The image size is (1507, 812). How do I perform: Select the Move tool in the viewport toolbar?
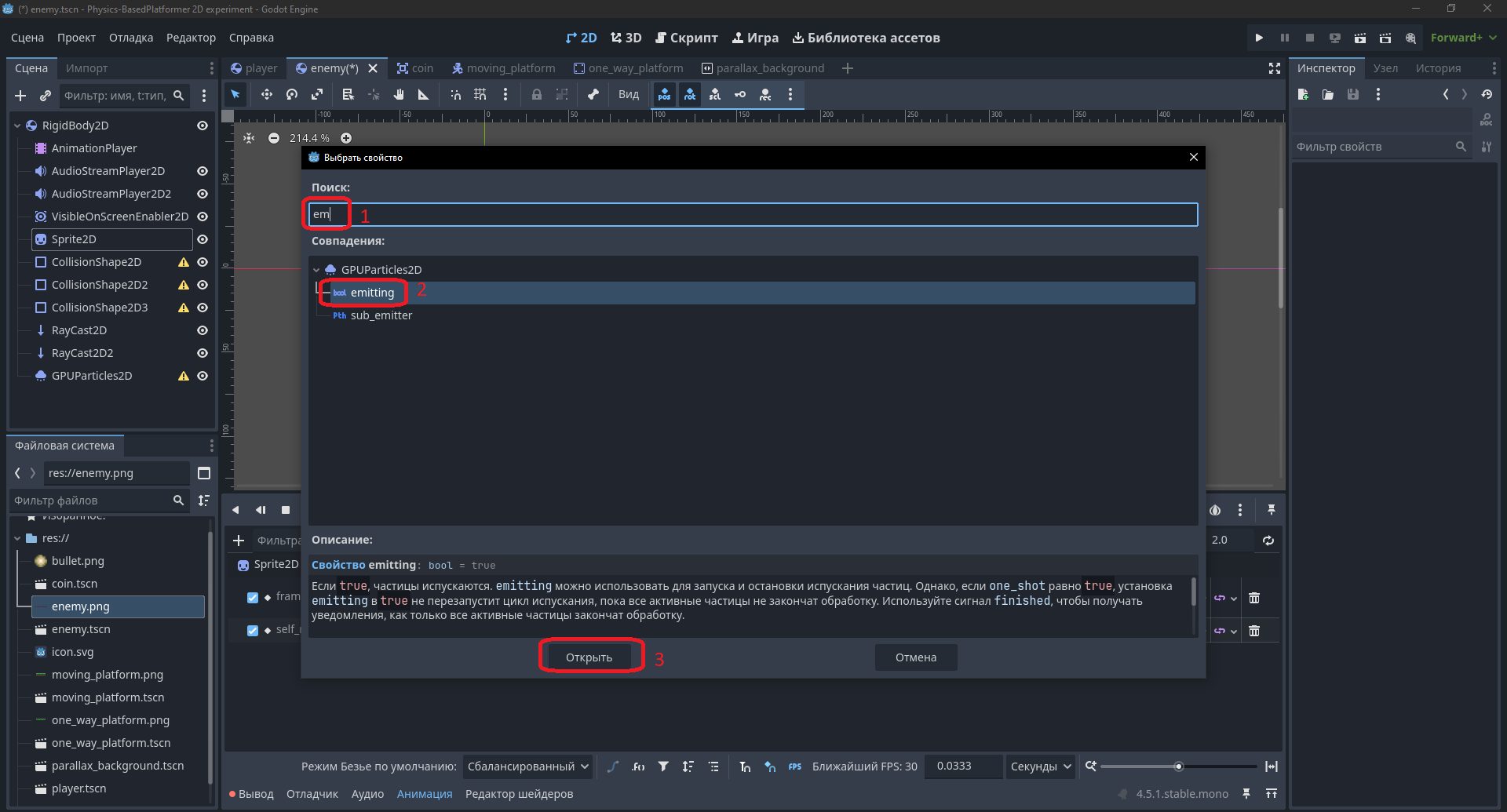point(267,94)
